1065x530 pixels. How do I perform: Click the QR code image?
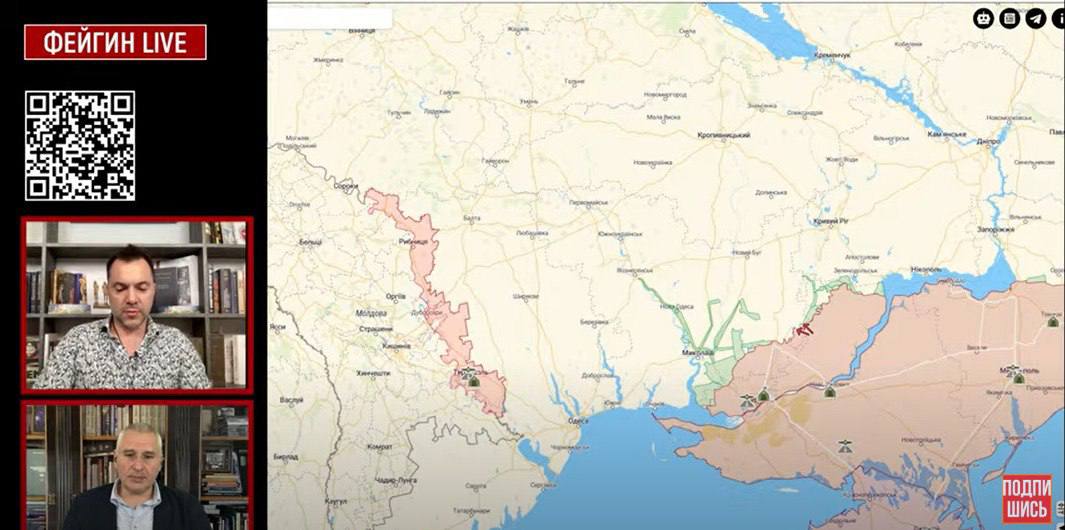(80, 145)
